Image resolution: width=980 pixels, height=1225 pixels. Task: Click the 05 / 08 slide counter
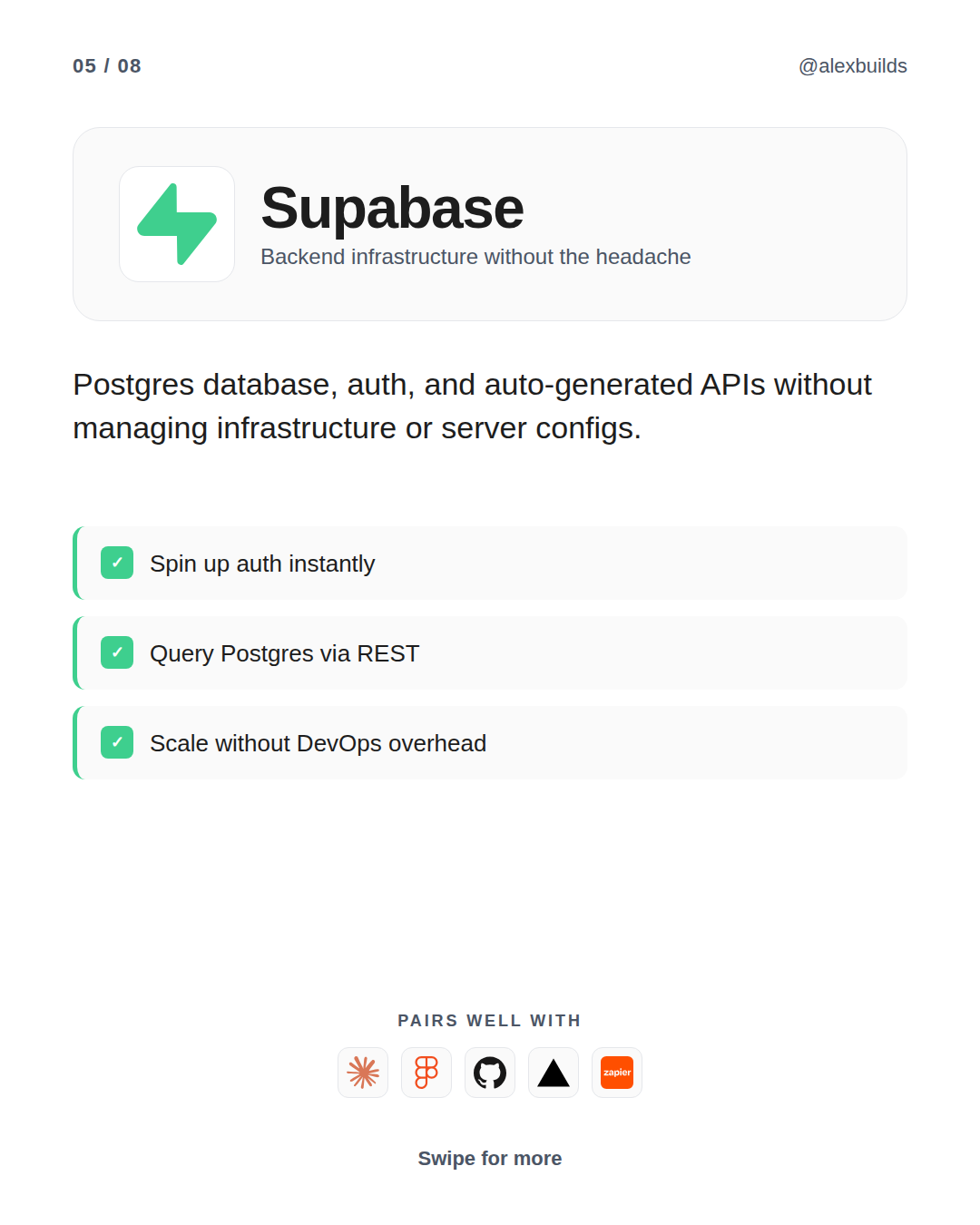107,66
